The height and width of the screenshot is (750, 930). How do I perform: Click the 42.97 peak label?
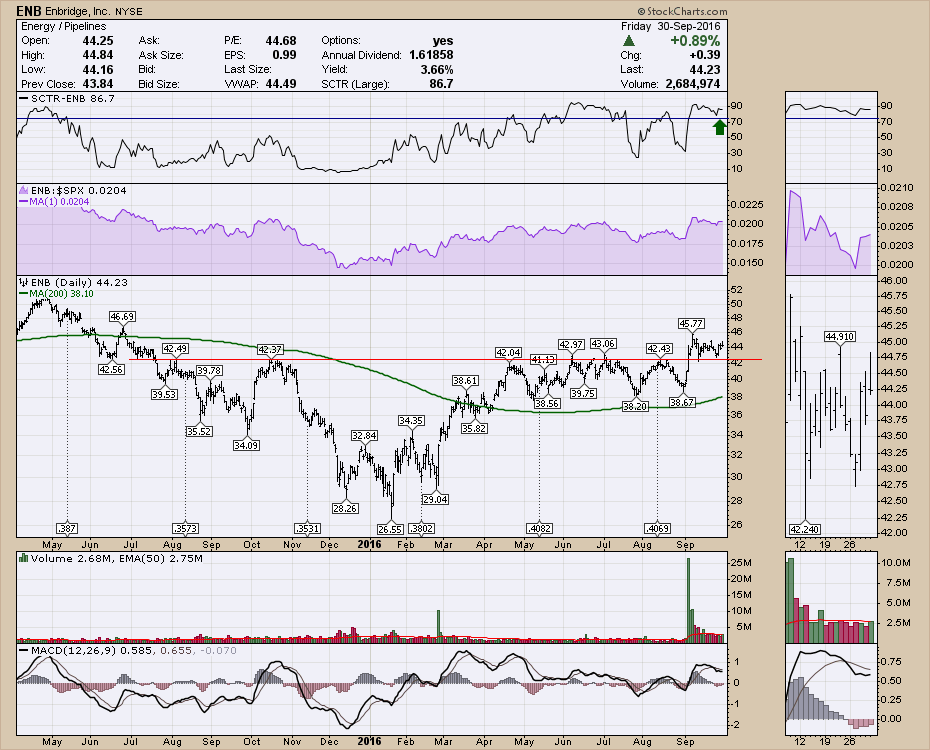pos(571,344)
